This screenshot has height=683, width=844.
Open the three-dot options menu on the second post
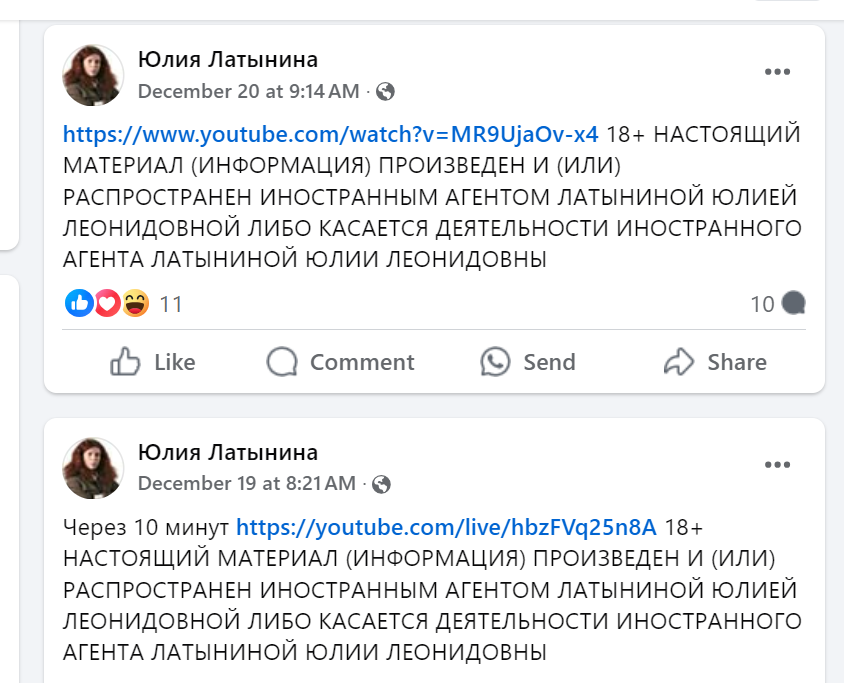point(777,465)
